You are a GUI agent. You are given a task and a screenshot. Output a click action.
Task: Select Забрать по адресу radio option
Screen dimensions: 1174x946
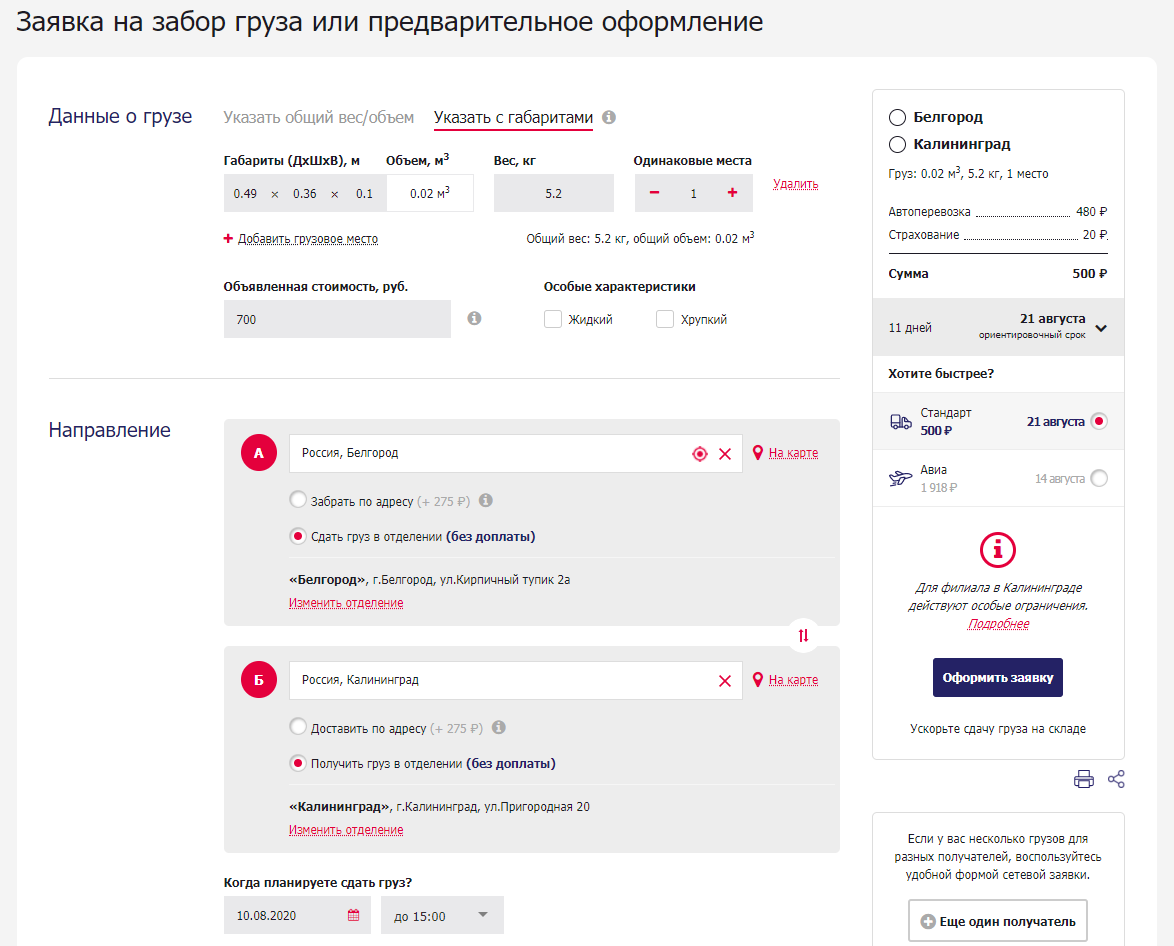298,501
